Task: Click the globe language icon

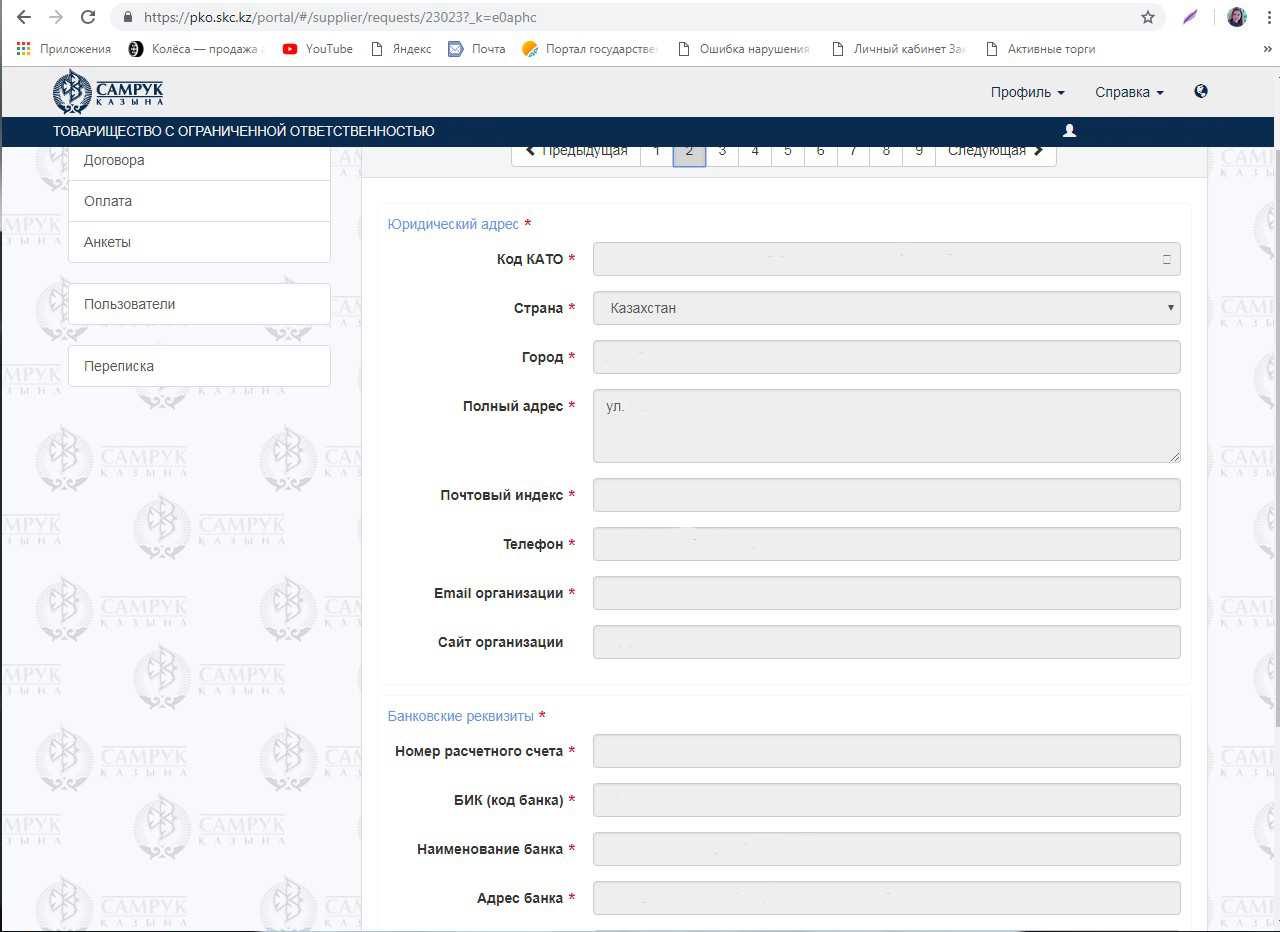Action: pos(1201,91)
